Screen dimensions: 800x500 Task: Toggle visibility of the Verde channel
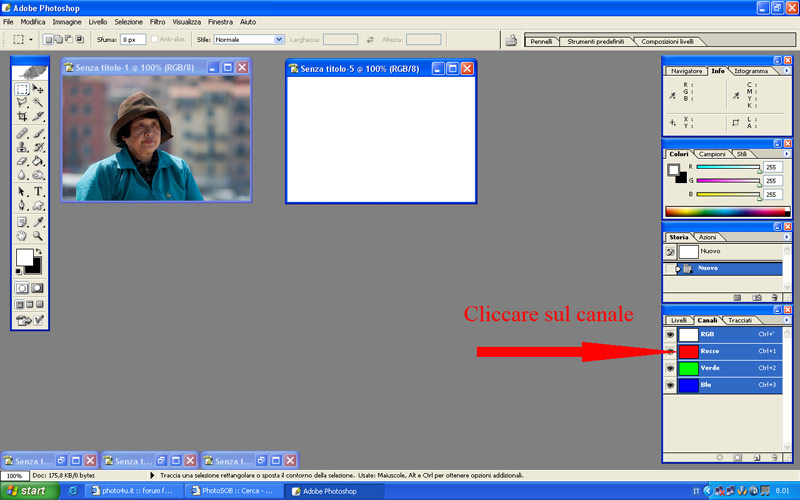(670, 368)
